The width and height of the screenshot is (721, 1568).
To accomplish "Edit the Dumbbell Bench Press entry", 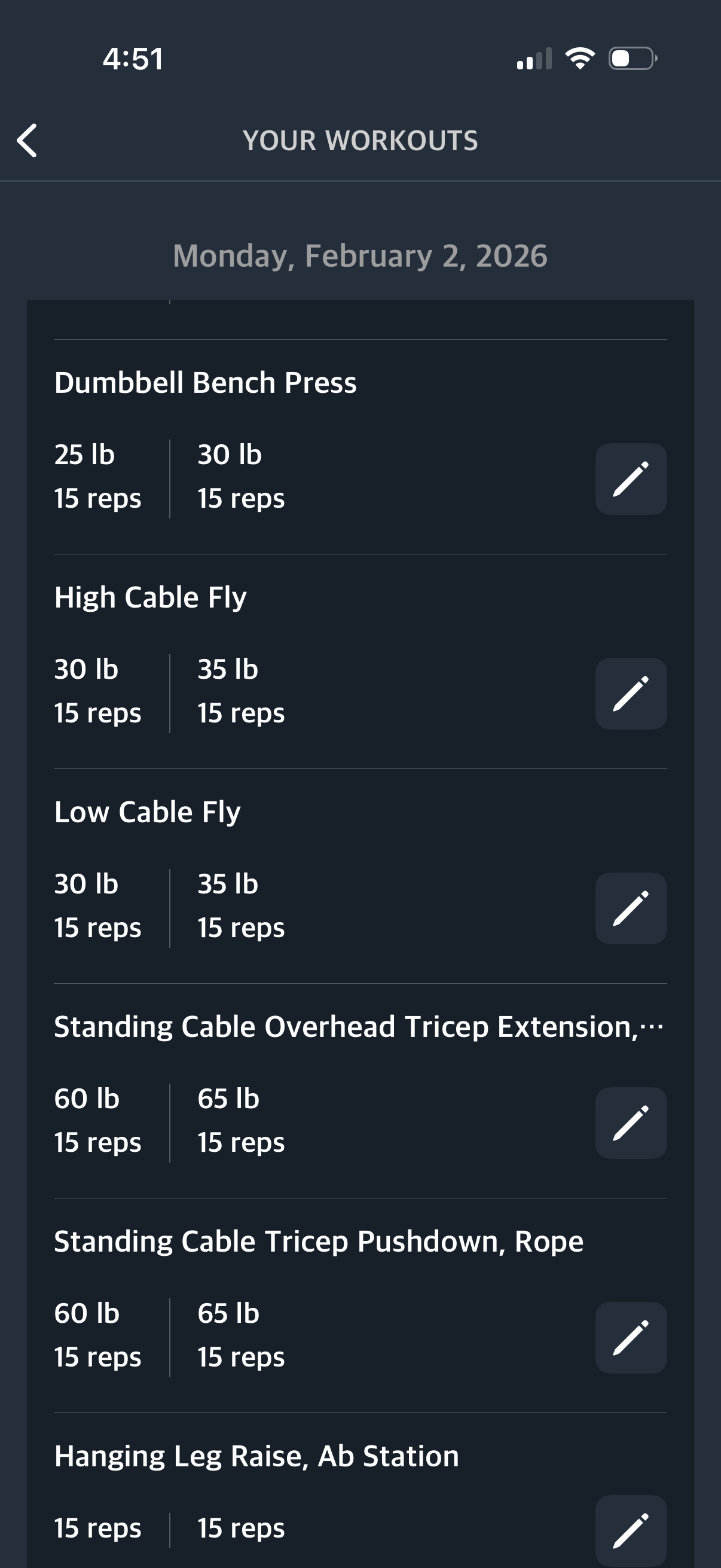I will [630, 479].
